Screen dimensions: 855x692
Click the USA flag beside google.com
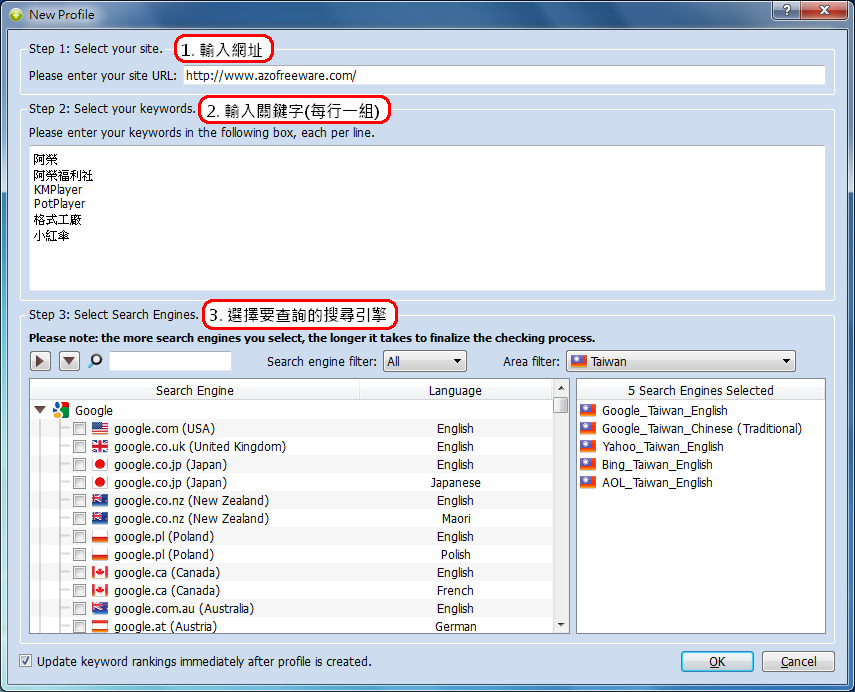(100, 428)
